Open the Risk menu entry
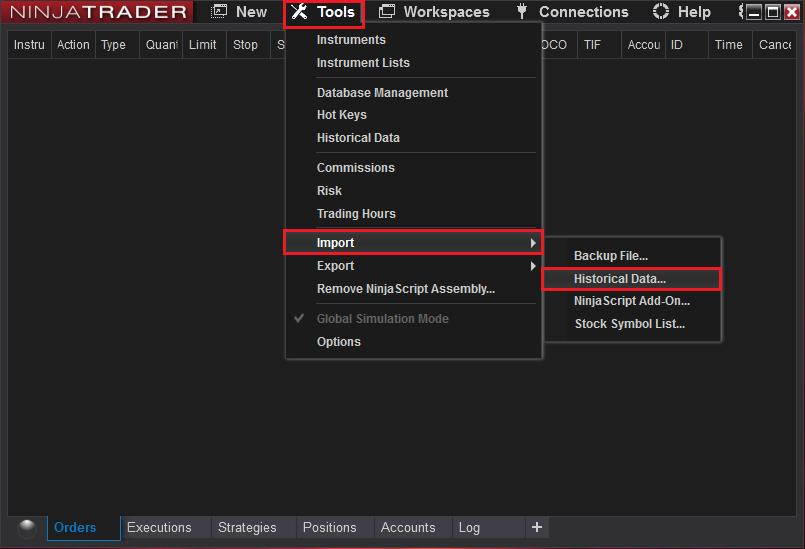805x549 pixels. coord(329,191)
